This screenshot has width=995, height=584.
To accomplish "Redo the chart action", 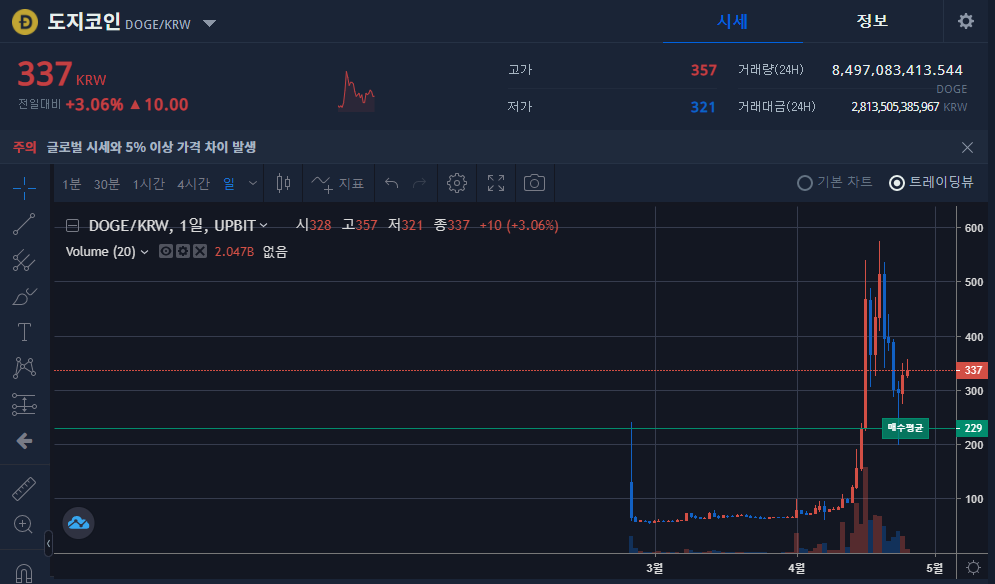I will pos(419,183).
